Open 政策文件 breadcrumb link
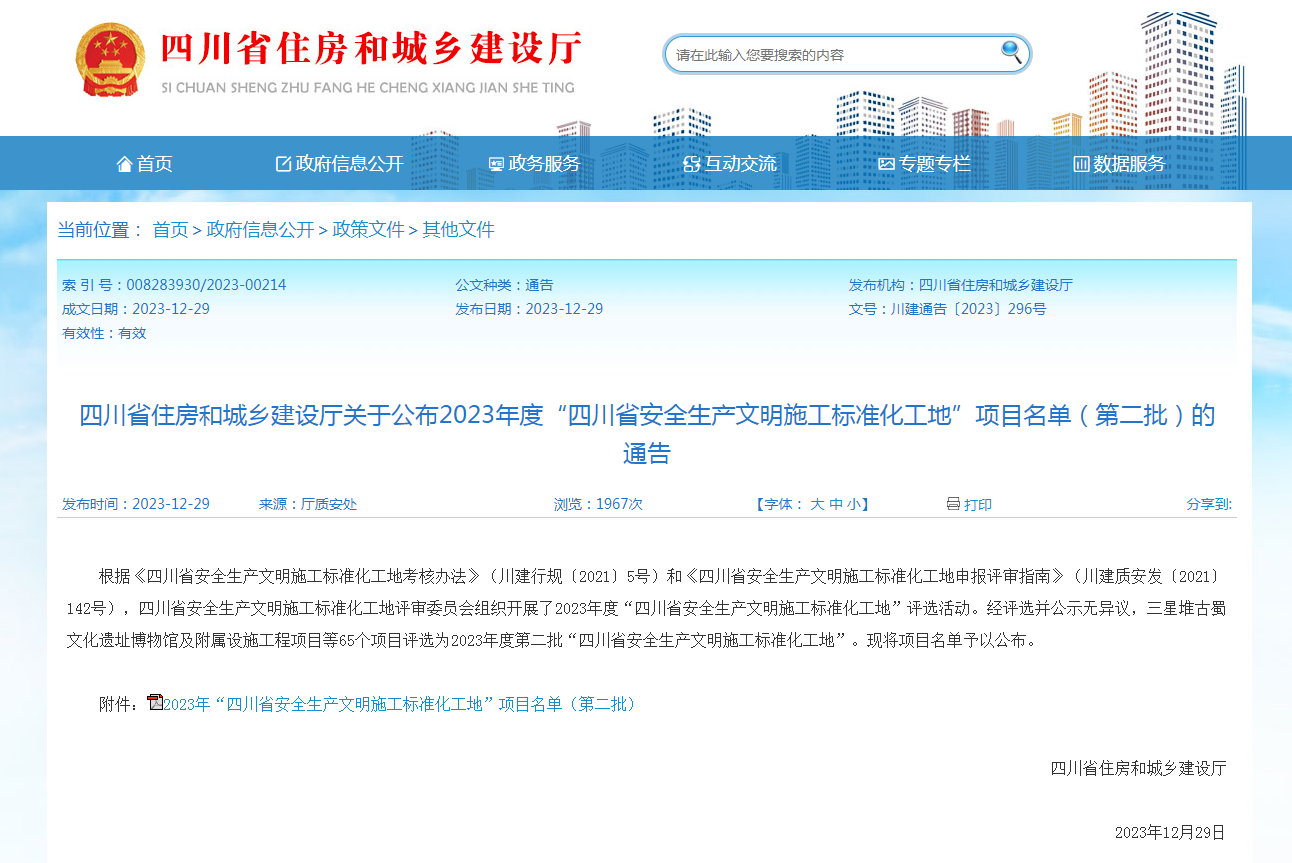The width and height of the screenshot is (1292, 863). [x=368, y=230]
